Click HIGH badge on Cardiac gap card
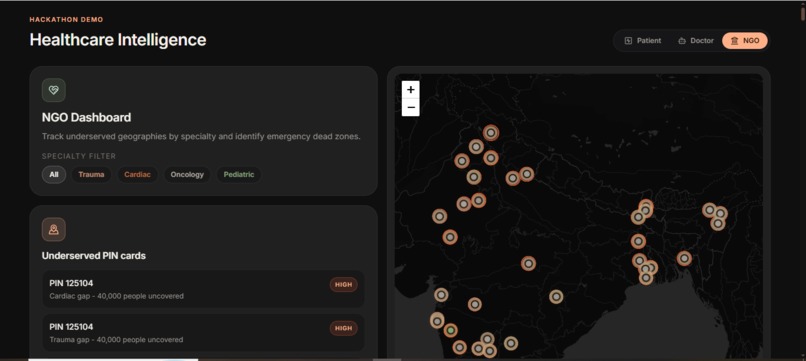 point(343,284)
